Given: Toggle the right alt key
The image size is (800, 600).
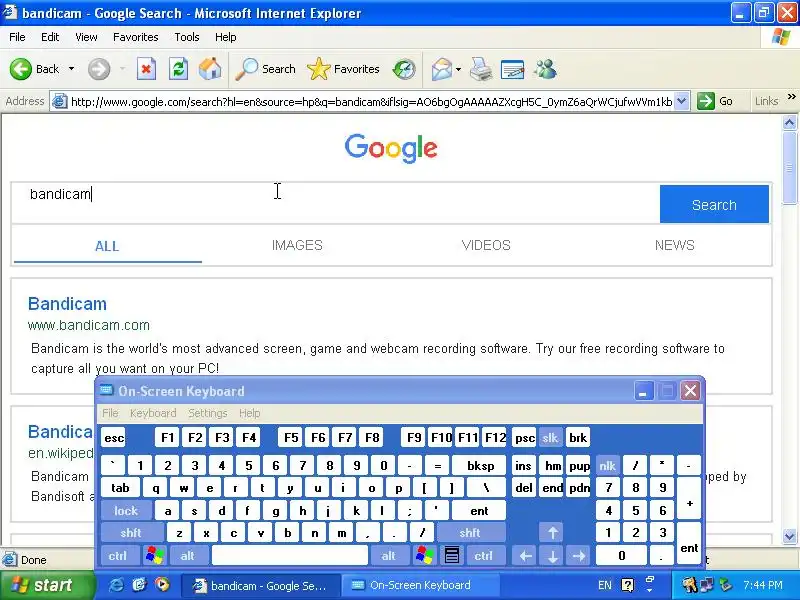Looking at the screenshot, I should point(389,555).
